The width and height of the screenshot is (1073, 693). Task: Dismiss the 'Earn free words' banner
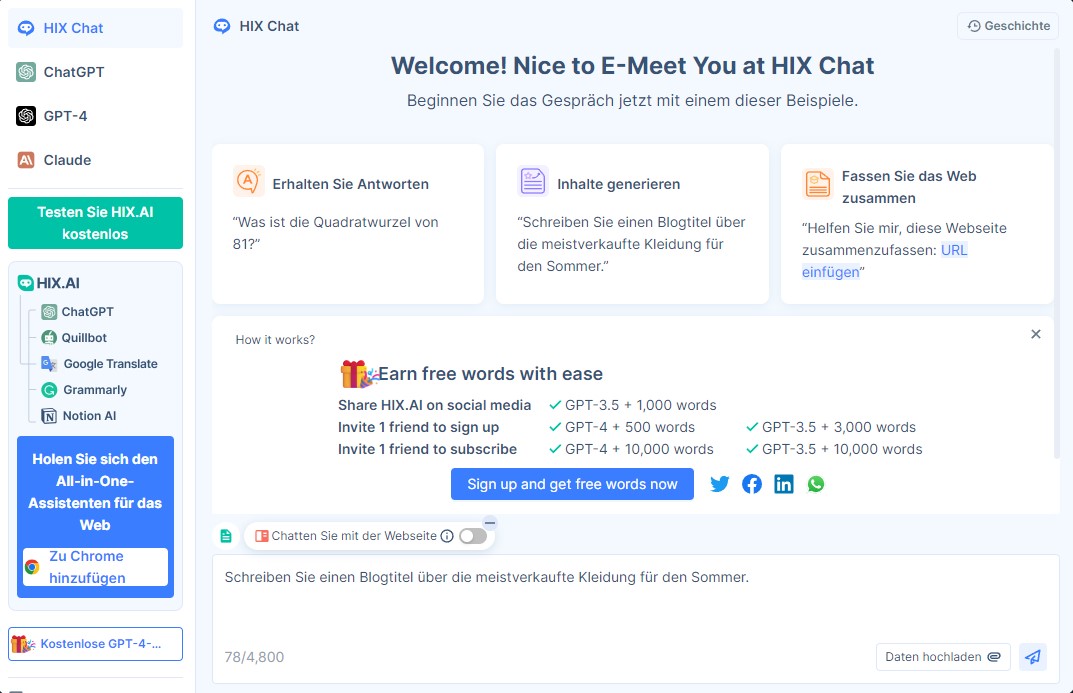pos(1036,334)
